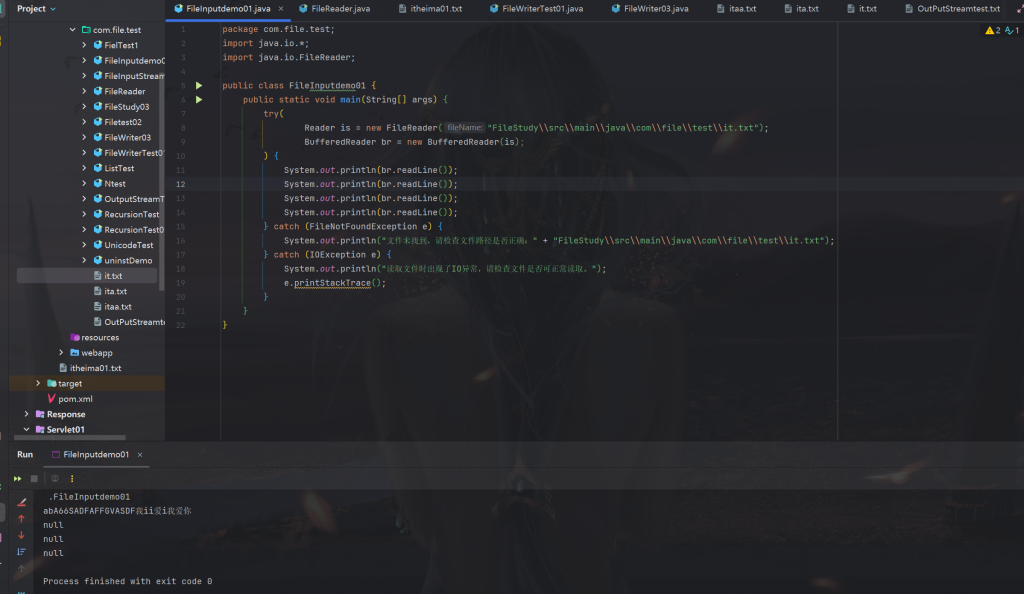
Task: Click the clear console output icon
Action: pos(22,502)
